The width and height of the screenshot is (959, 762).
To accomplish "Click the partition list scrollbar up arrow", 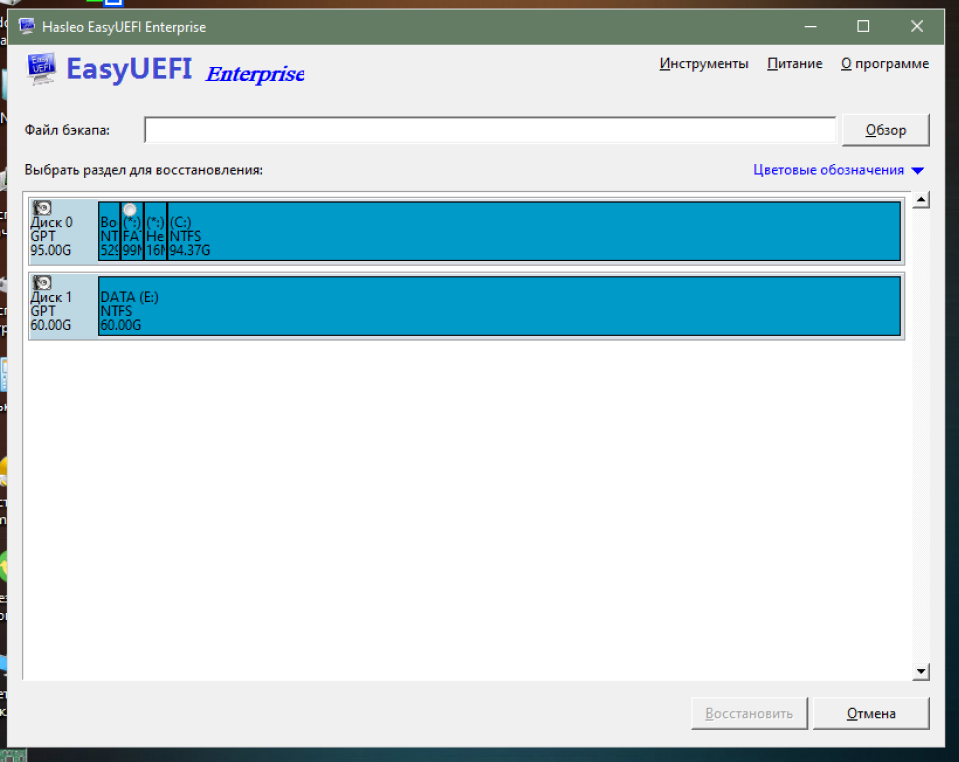I will [x=920, y=200].
